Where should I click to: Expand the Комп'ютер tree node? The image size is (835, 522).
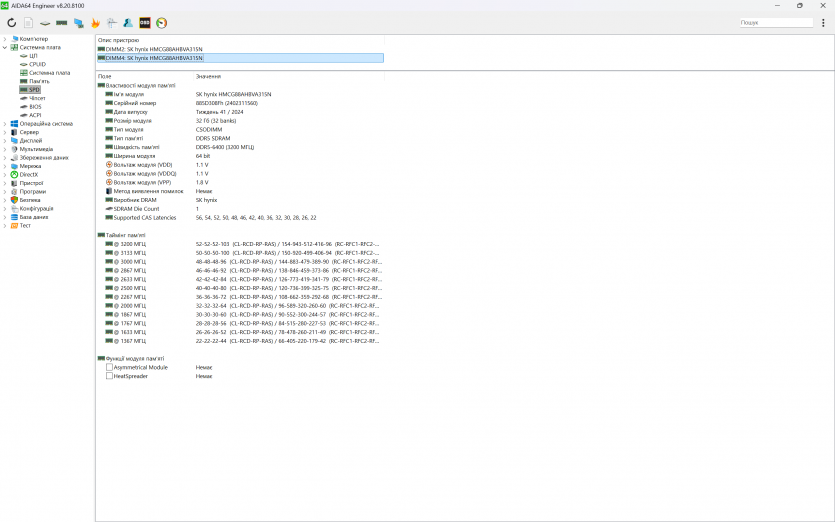point(5,39)
